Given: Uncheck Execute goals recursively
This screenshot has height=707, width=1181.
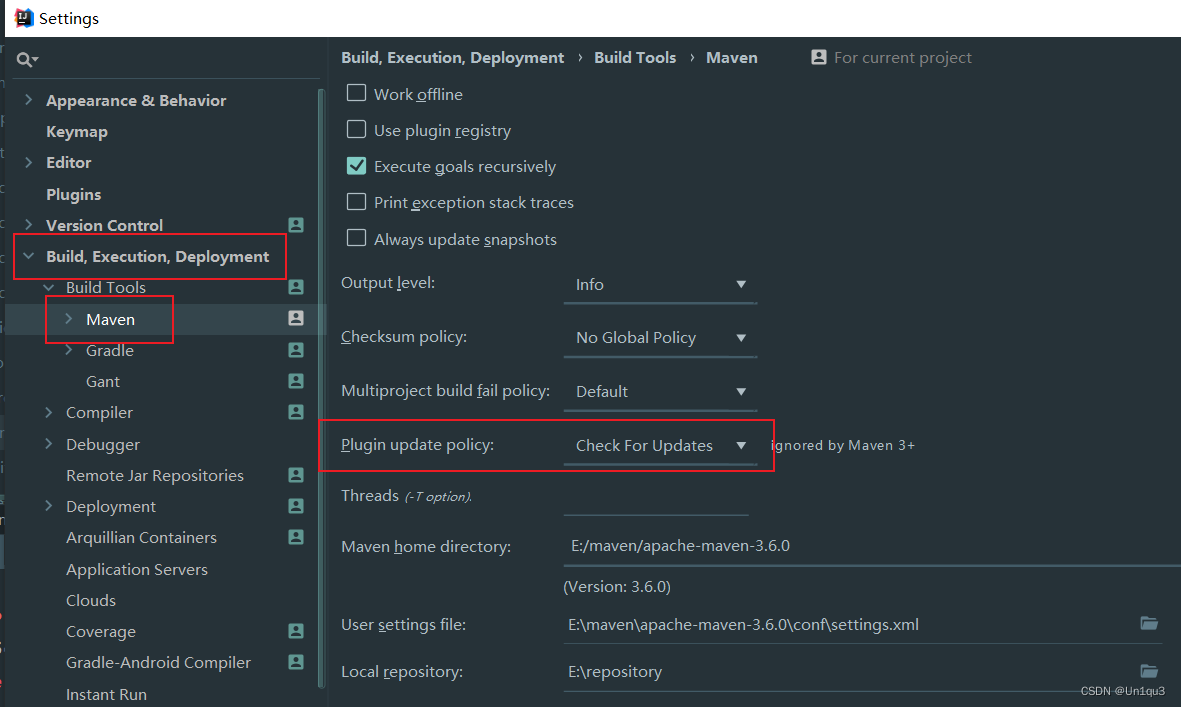Looking at the screenshot, I should coord(356,166).
